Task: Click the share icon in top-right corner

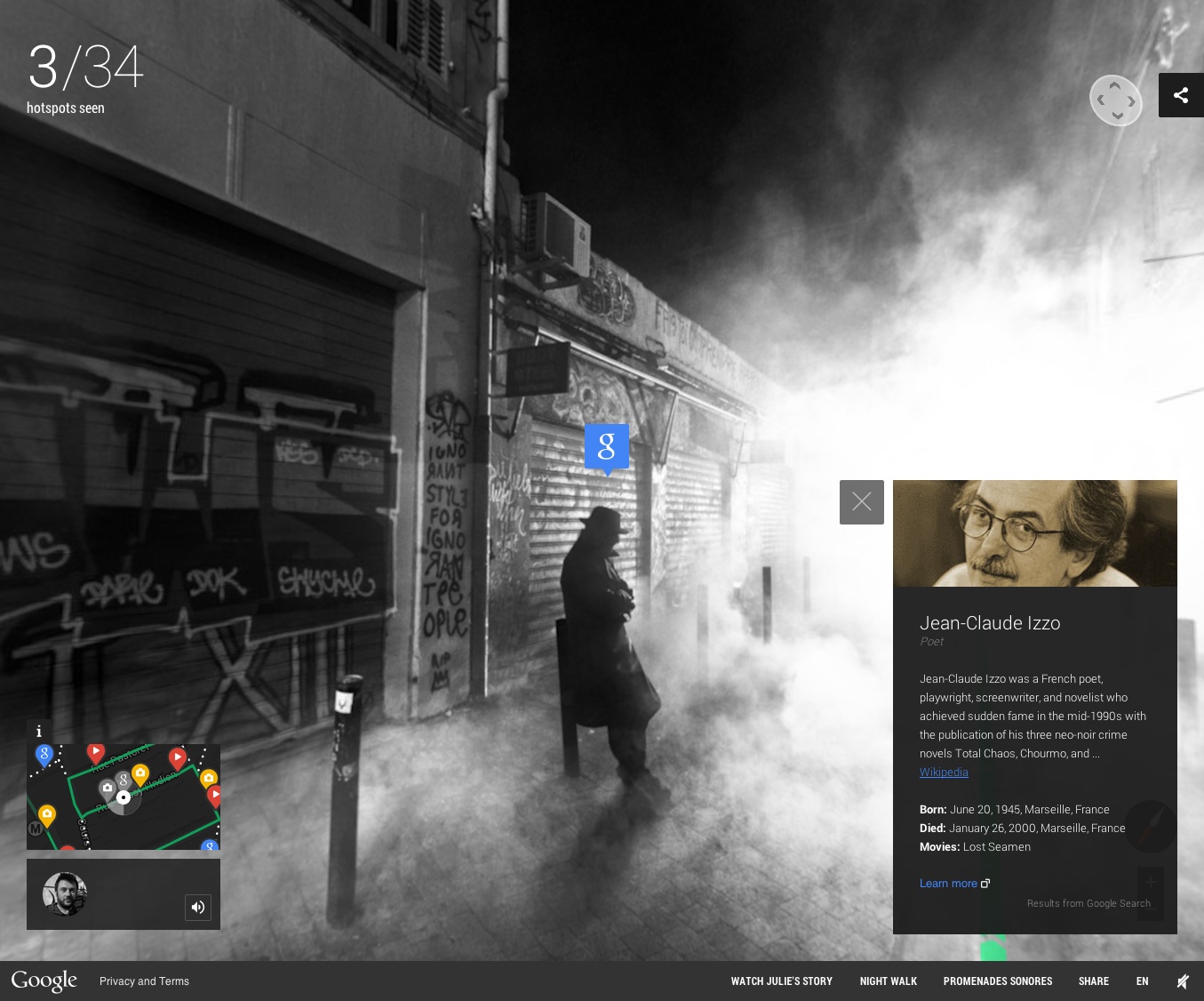Action: click(x=1181, y=95)
